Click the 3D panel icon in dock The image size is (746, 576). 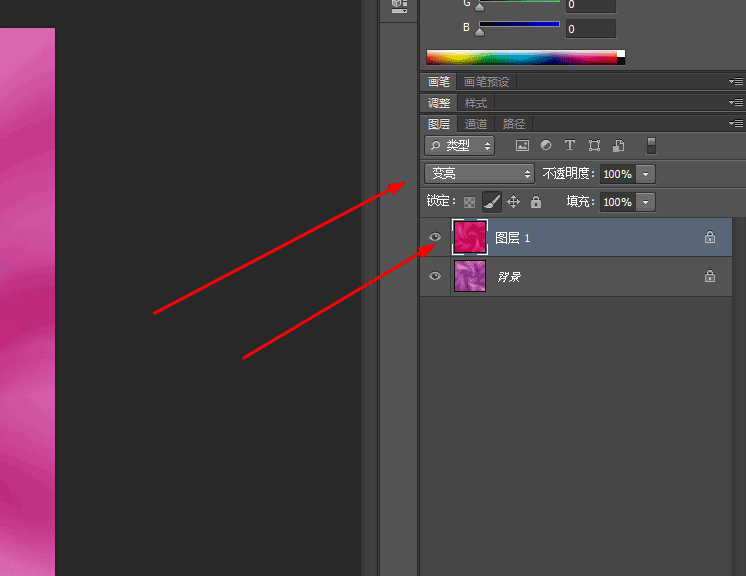pos(399,6)
